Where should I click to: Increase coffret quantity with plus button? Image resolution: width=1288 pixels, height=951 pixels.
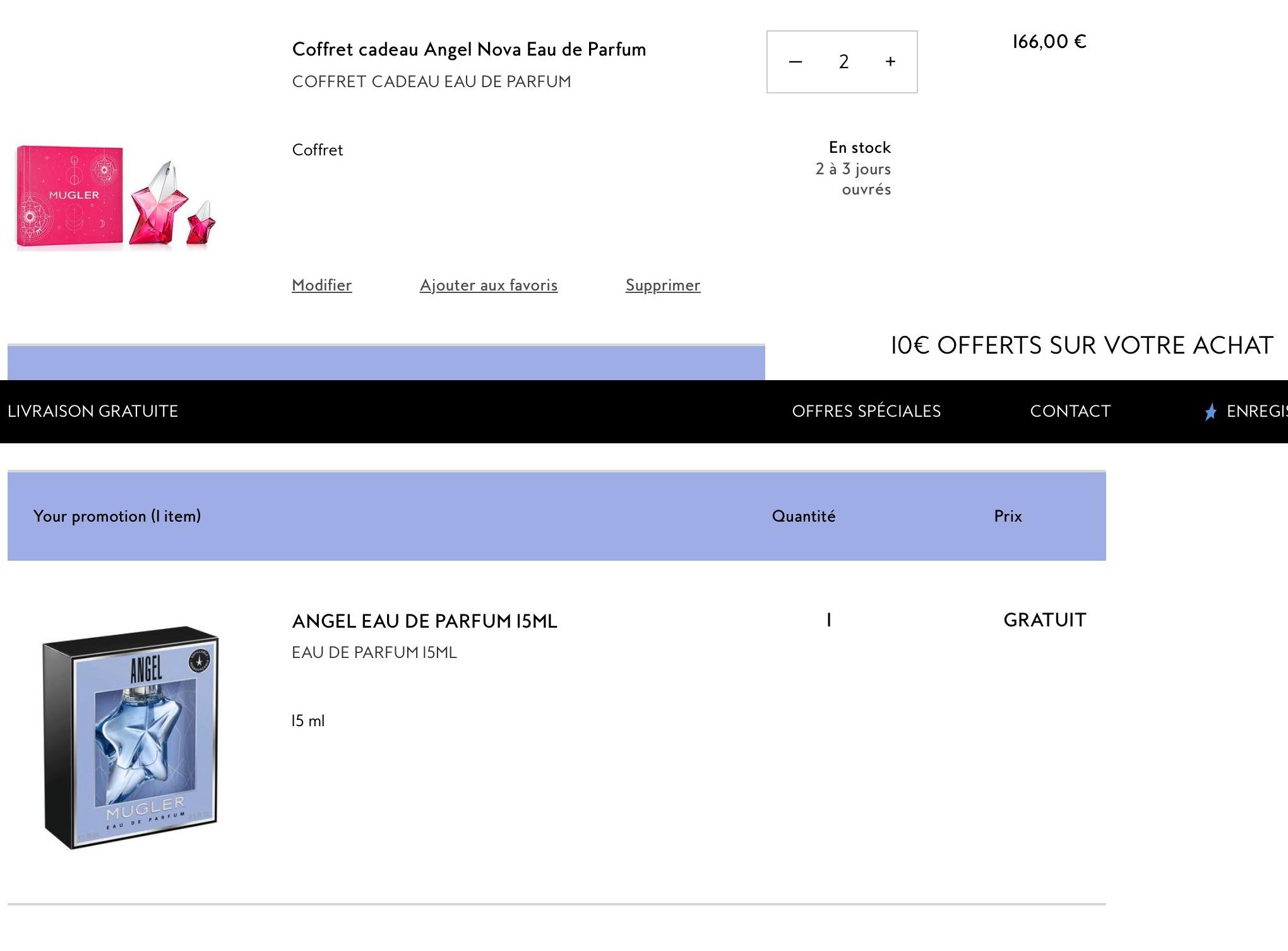click(x=890, y=62)
